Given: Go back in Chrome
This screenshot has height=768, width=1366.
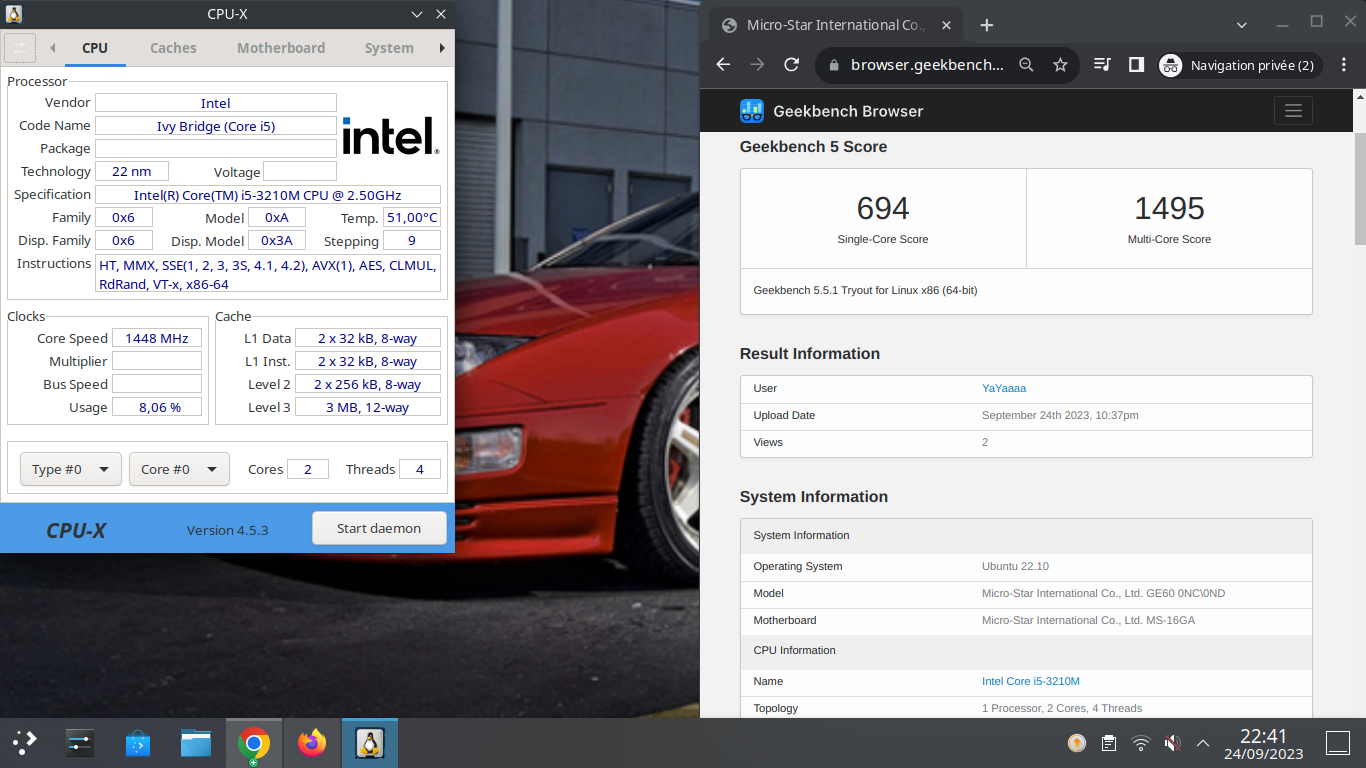Looking at the screenshot, I should [x=724, y=65].
